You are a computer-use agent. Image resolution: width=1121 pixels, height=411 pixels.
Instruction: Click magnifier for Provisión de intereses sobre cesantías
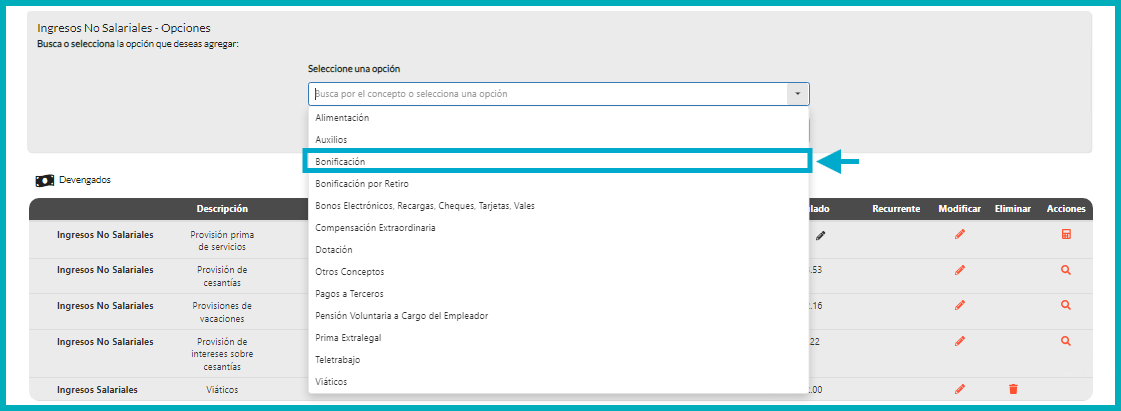(x=1066, y=341)
